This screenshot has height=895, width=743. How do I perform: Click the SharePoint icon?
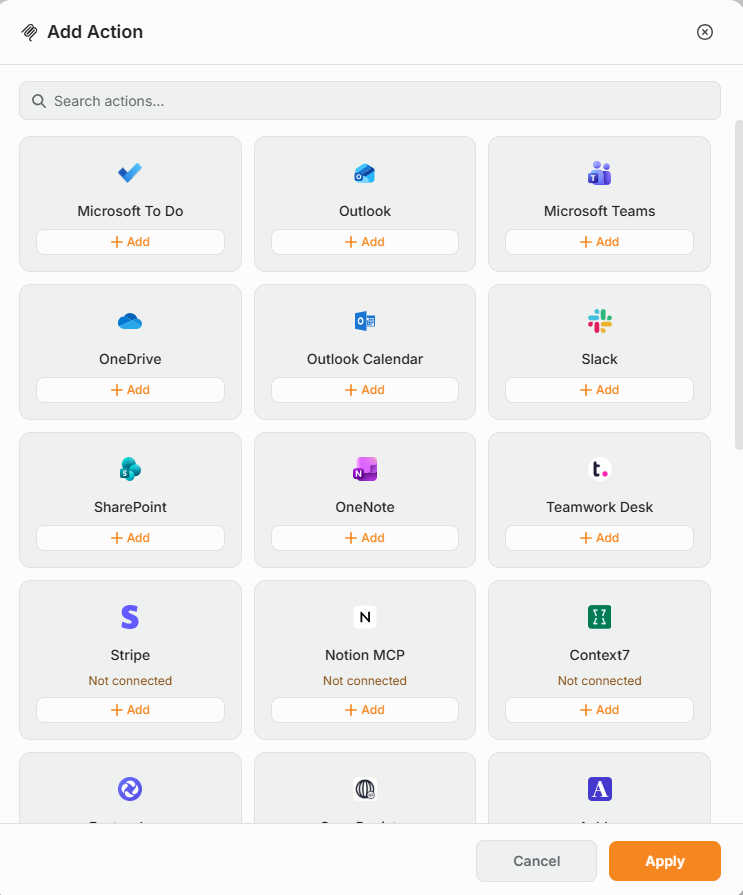pos(130,469)
